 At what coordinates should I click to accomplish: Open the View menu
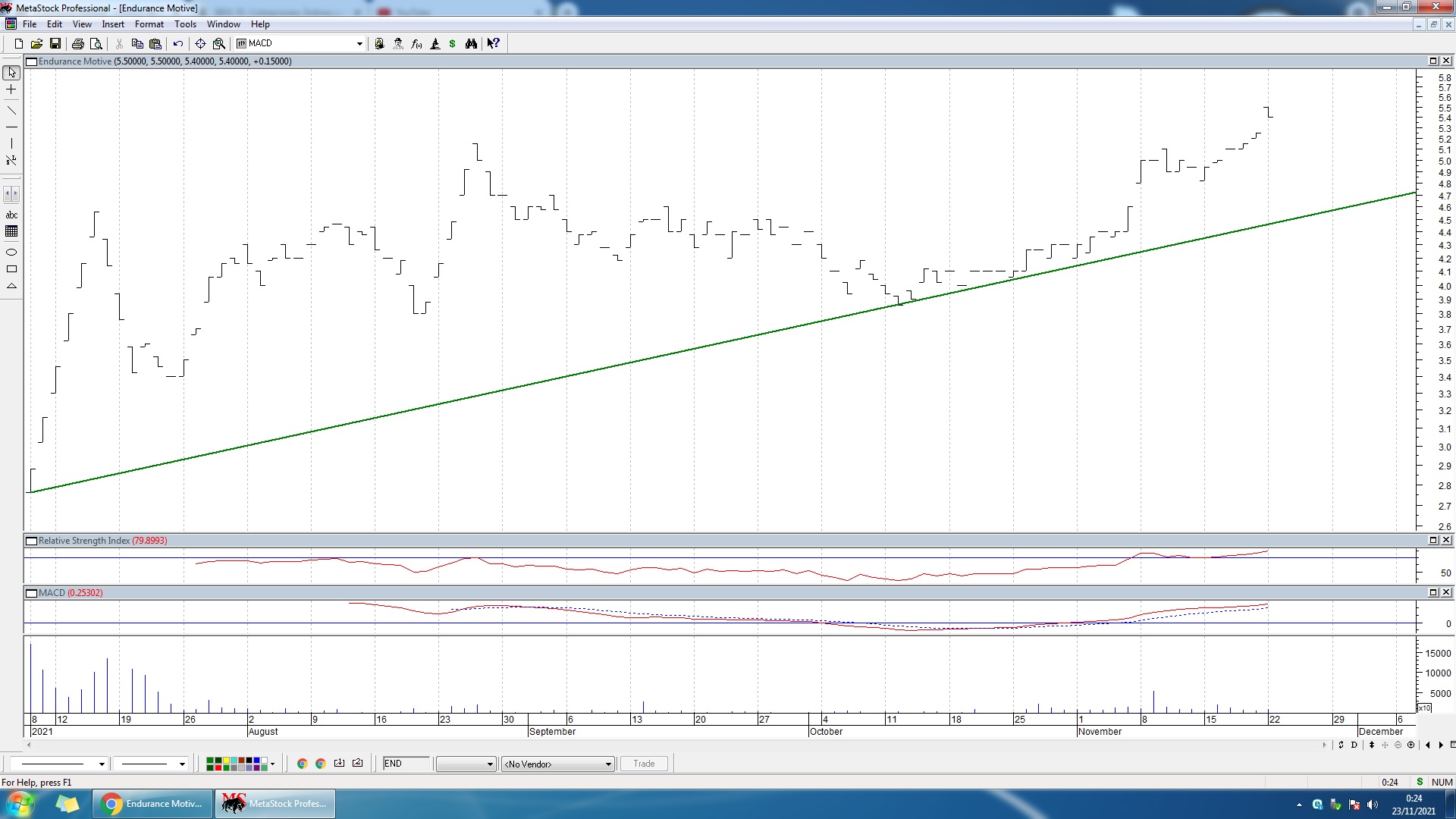pyautogui.click(x=82, y=24)
